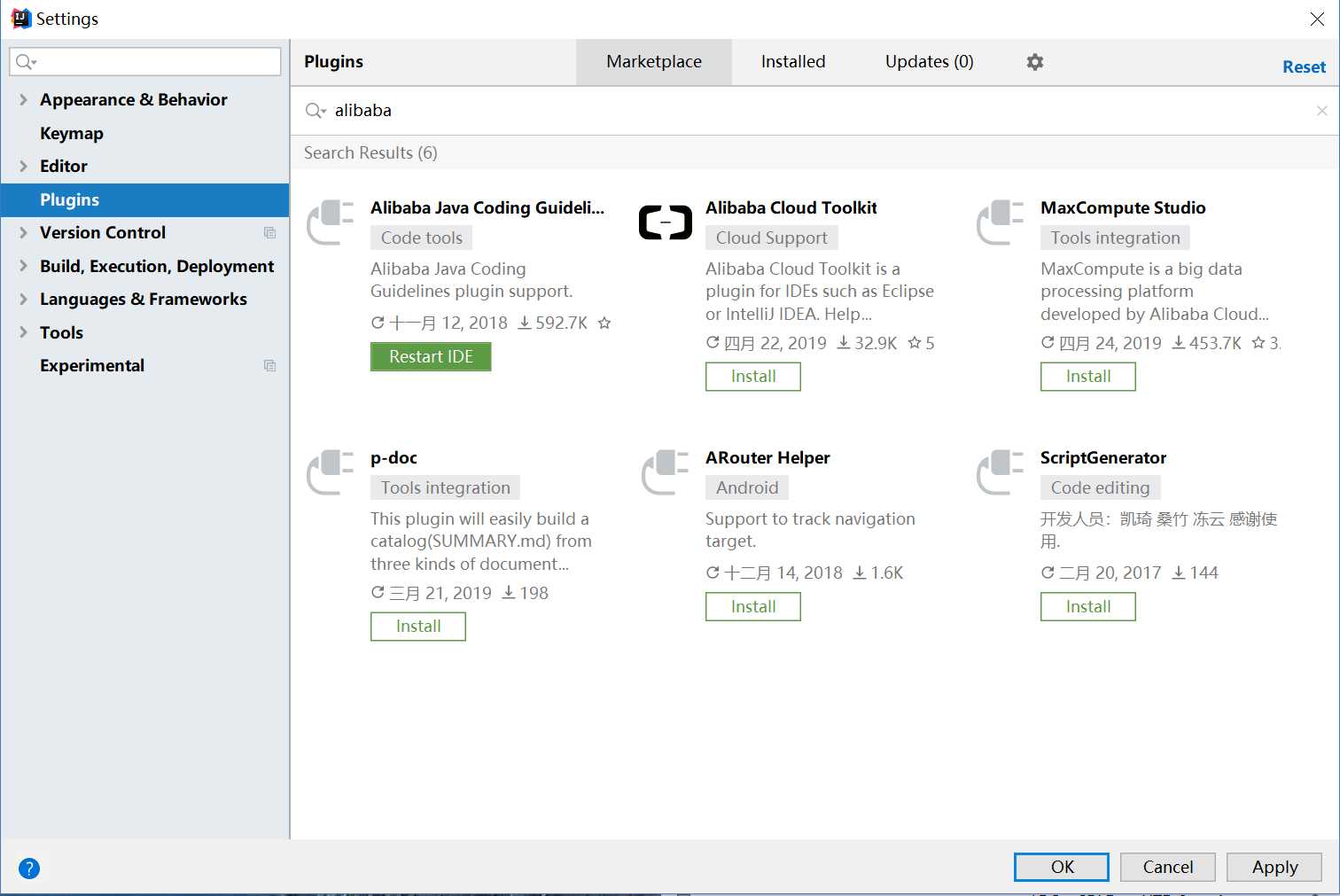Image resolution: width=1340 pixels, height=896 pixels.
Task: Install the ARouter Helper plugin
Action: (753, 607)
